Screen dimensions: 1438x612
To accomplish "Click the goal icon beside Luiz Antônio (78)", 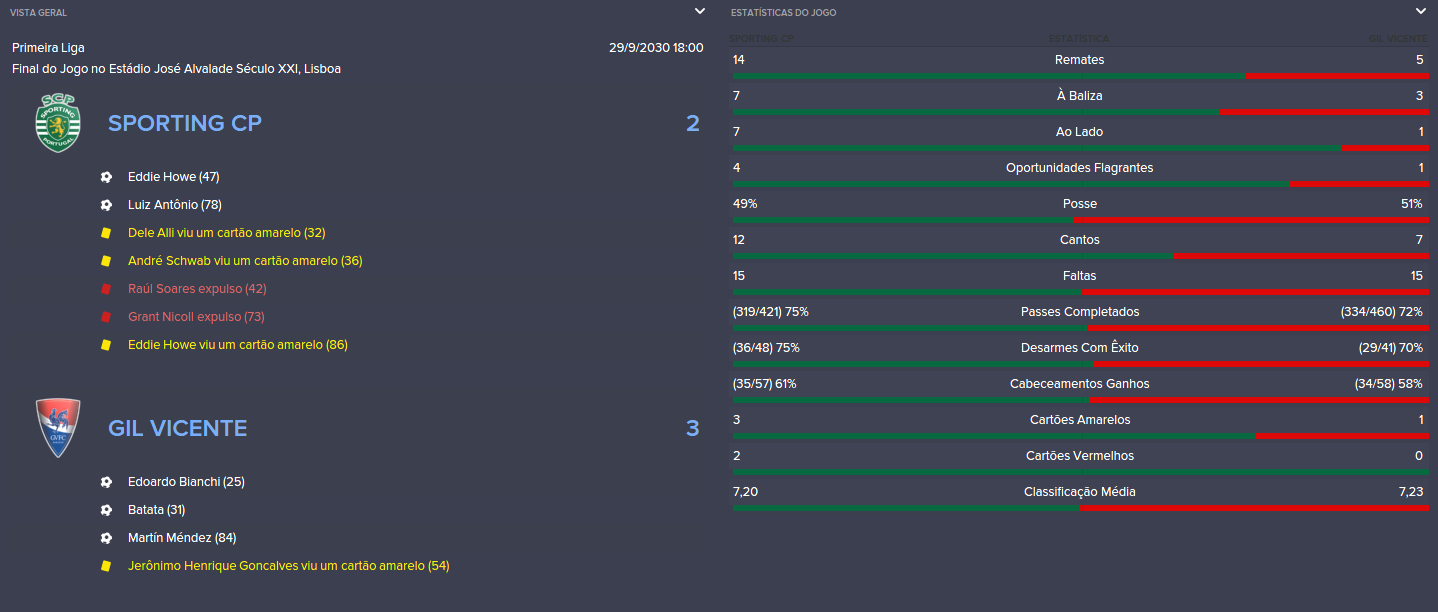I will 106,205.
